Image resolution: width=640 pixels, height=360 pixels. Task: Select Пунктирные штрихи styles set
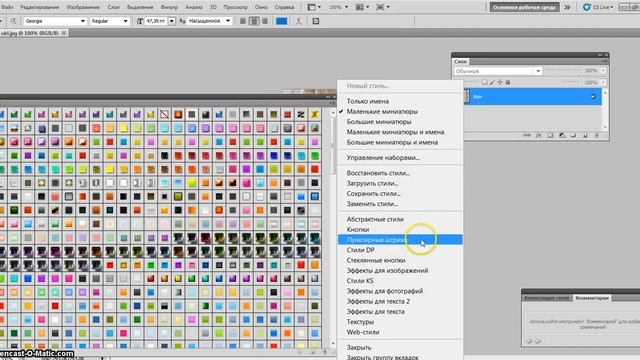click(400, 240)
